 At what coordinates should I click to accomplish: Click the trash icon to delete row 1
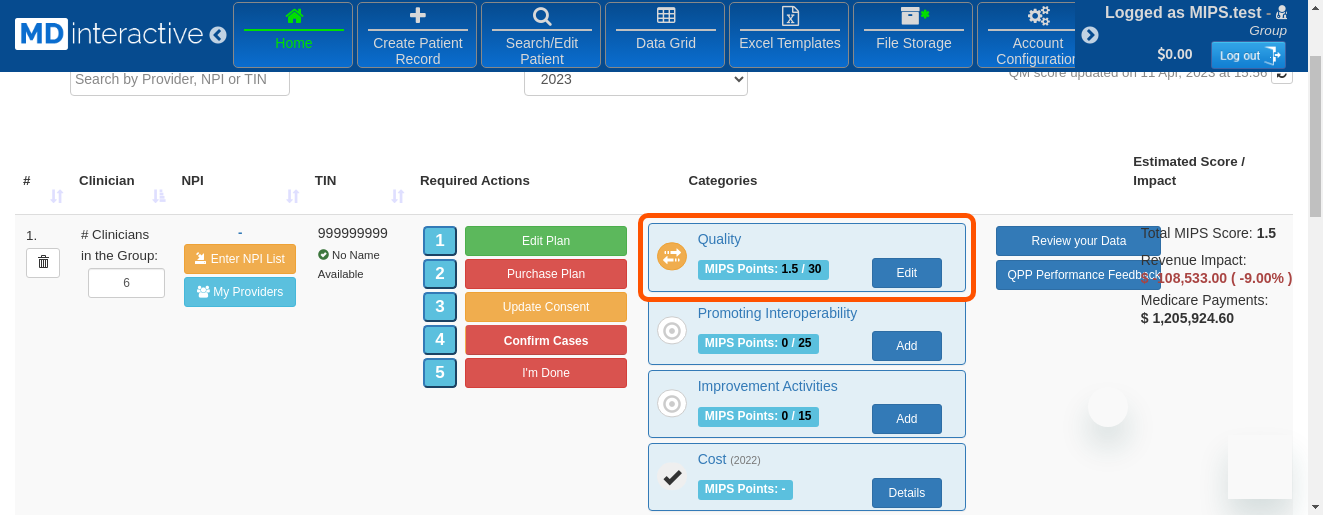coord(43,262)
